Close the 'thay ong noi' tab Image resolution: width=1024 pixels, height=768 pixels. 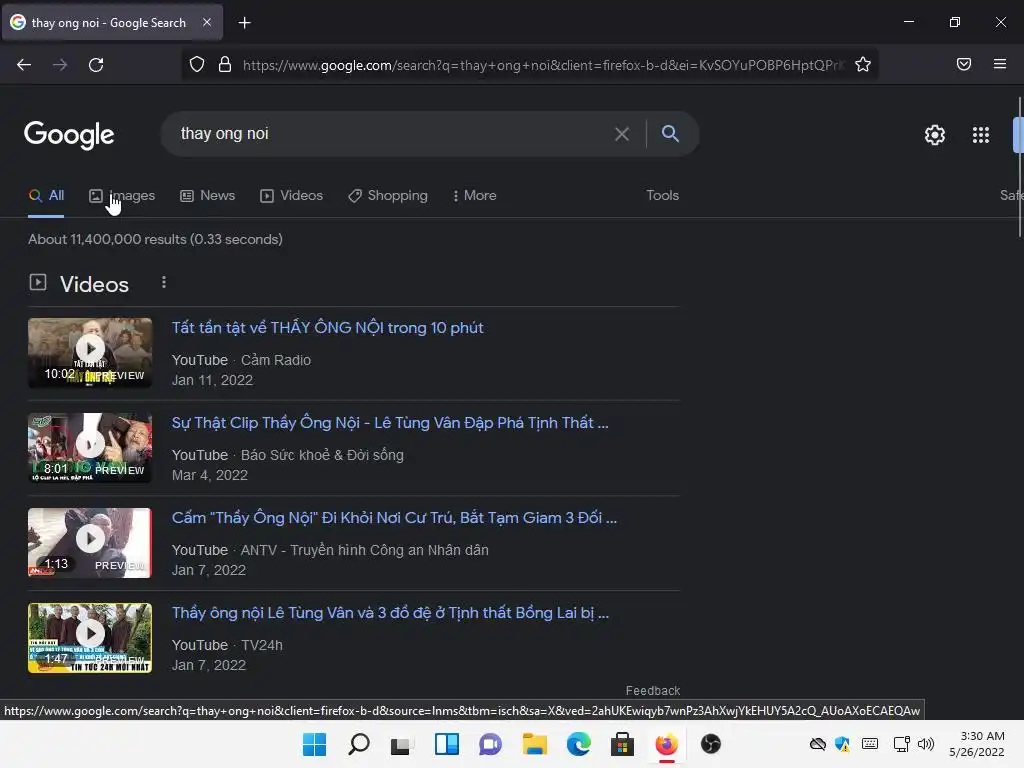[206, 22]
